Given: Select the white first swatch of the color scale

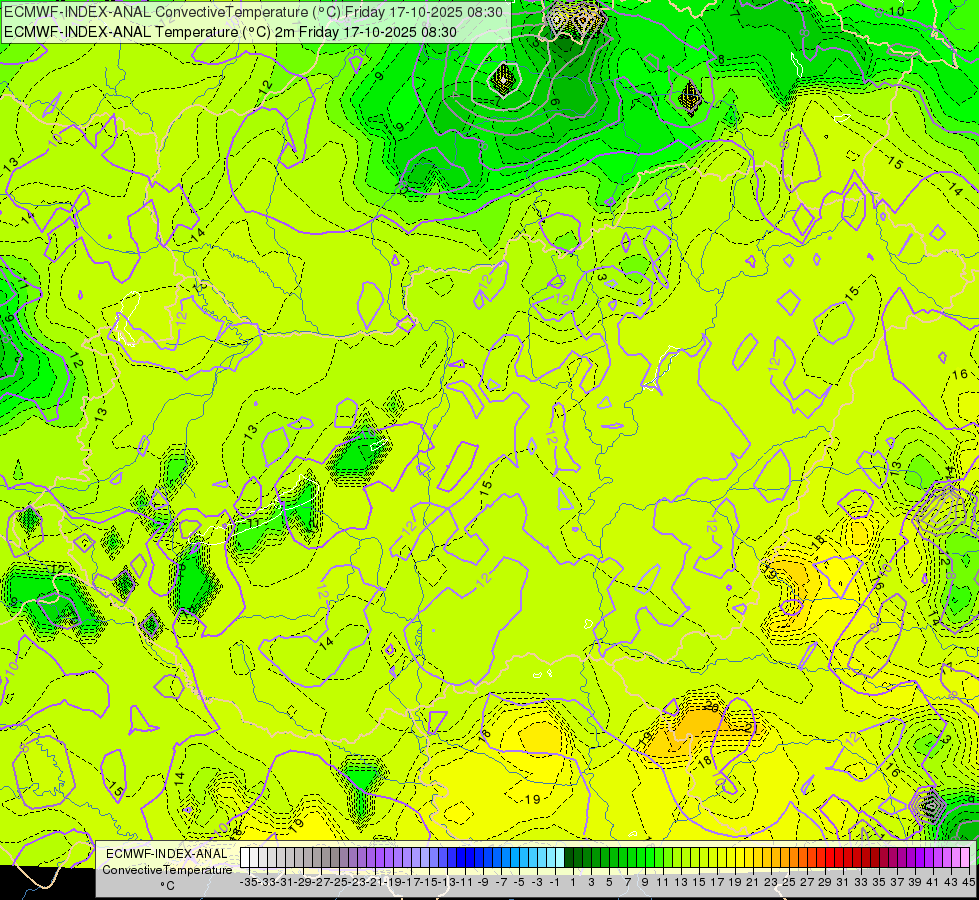Looking at the screenshot, I should [245, 858].
